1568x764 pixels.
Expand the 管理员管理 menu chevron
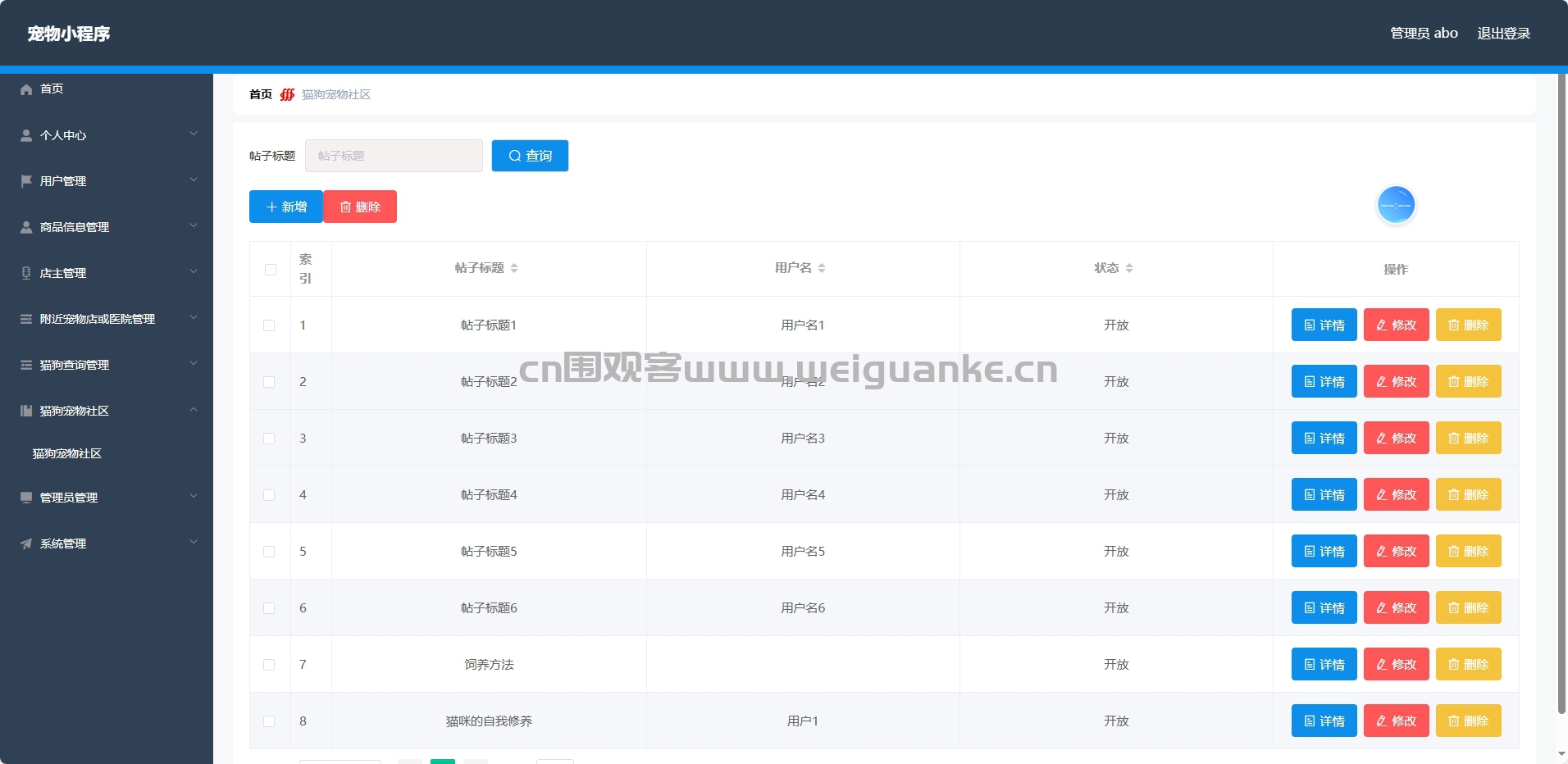(194, 496)
